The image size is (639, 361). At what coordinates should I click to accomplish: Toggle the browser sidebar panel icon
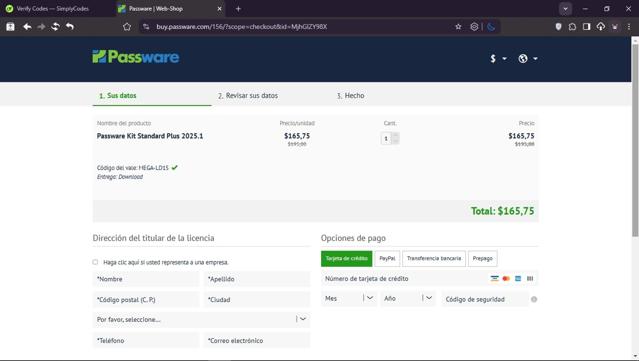pos(586,26)
